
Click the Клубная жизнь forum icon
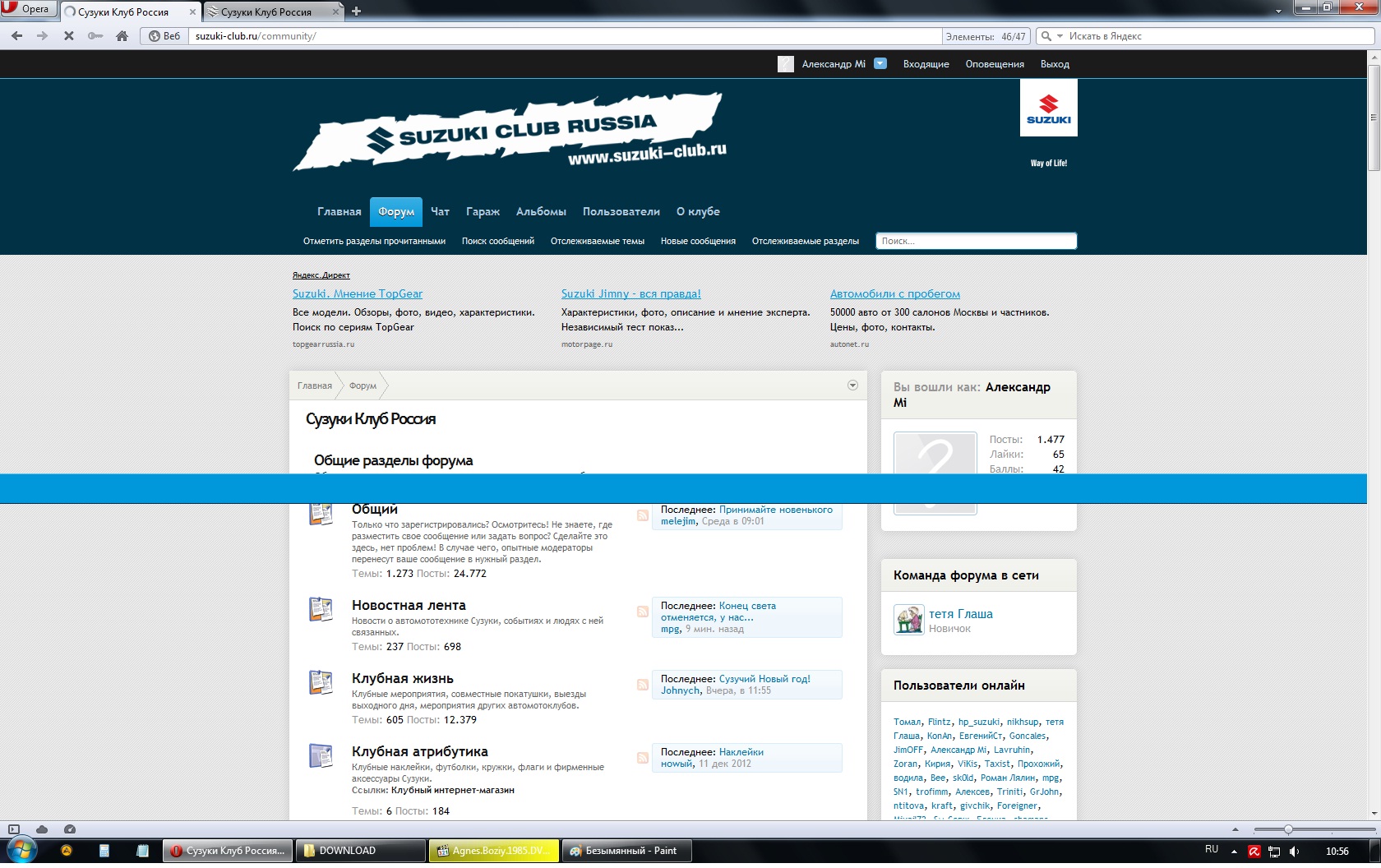[321, 682]
